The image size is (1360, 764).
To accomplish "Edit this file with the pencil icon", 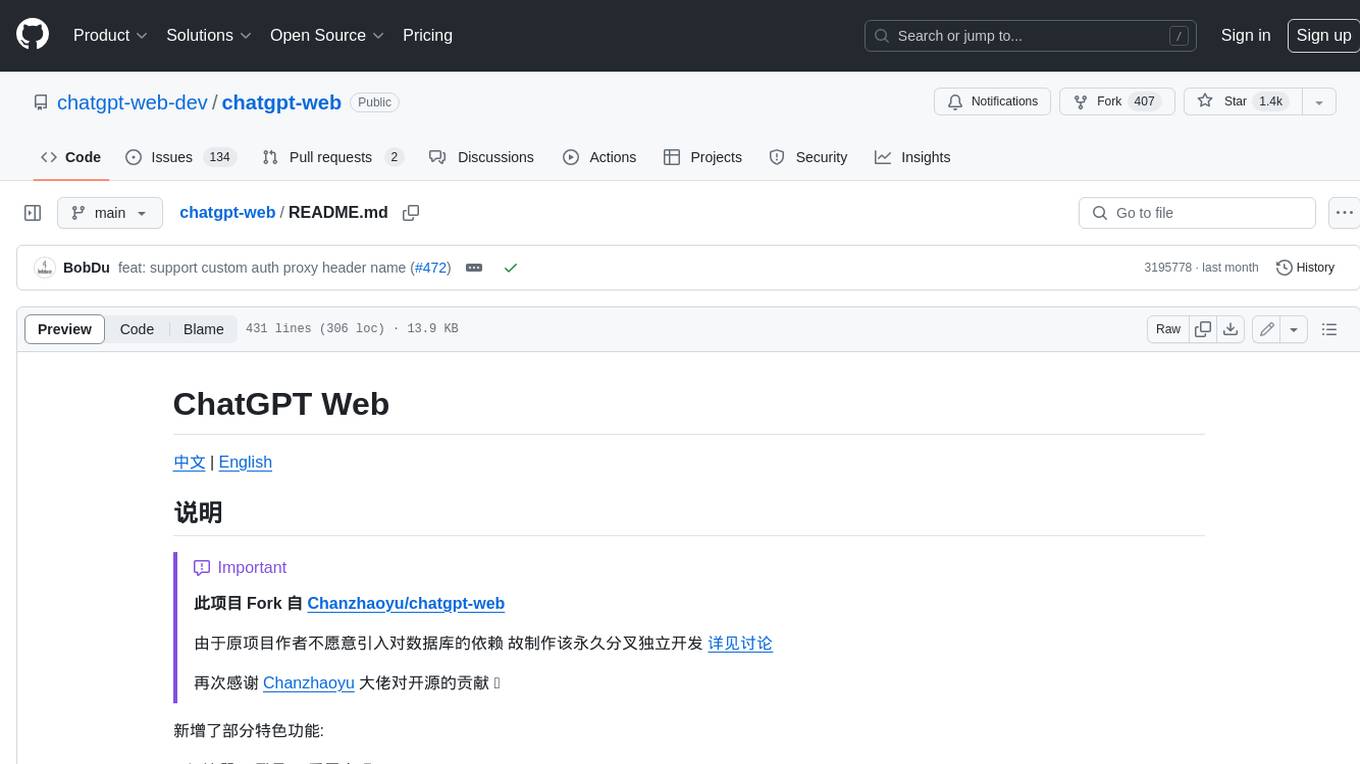I will 1266,329.
